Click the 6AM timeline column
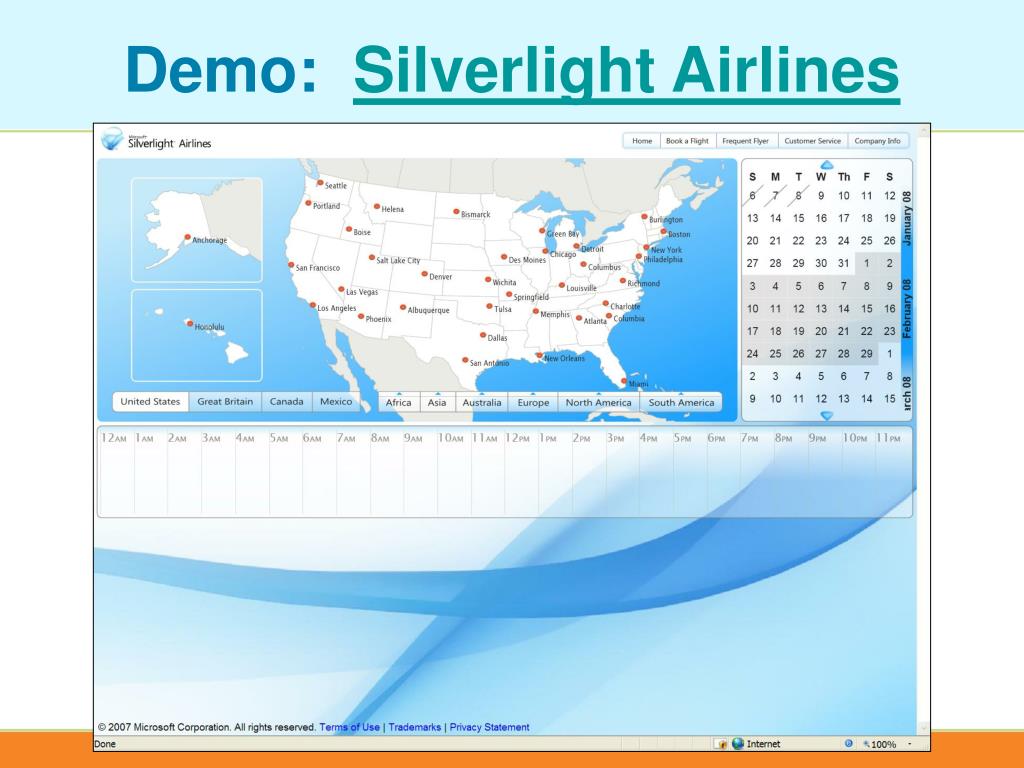 tap(319, 472)
